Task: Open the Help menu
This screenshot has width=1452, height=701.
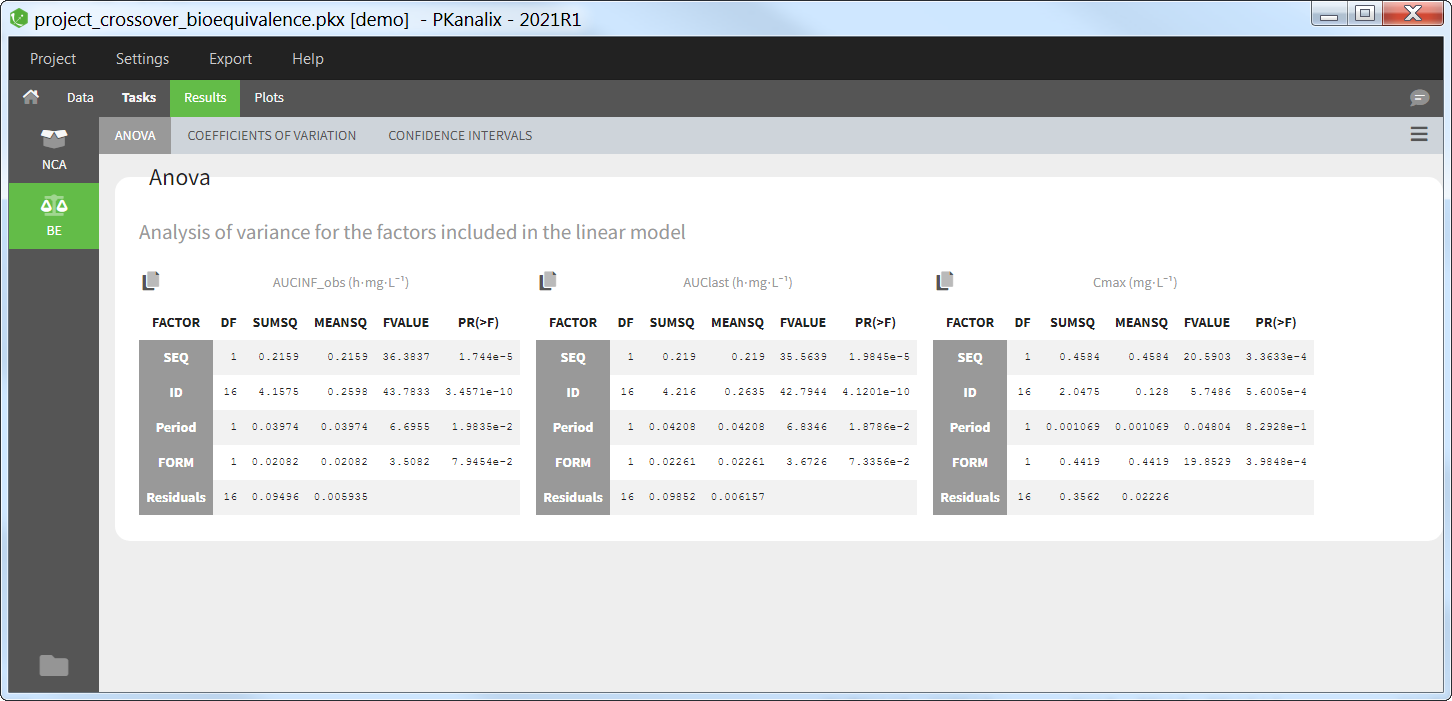Action: click(308, 59)
